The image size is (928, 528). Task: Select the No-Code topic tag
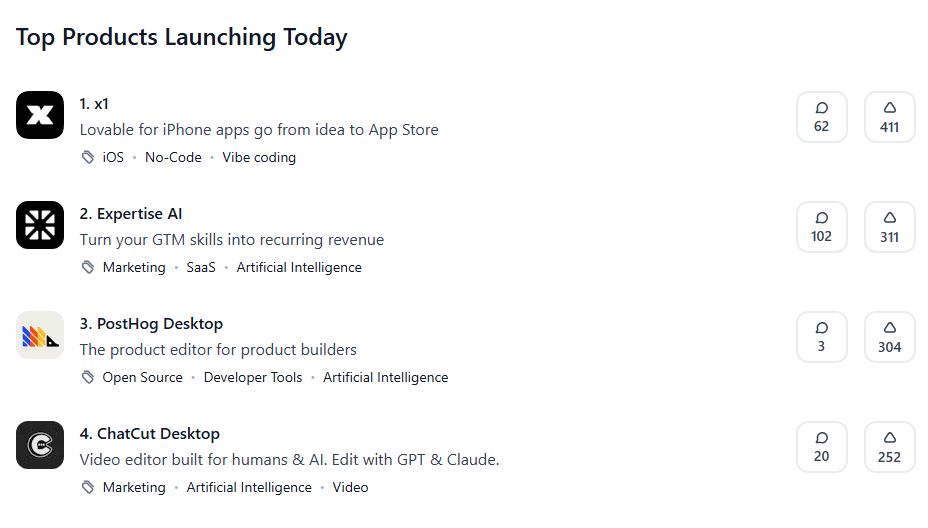173,157
